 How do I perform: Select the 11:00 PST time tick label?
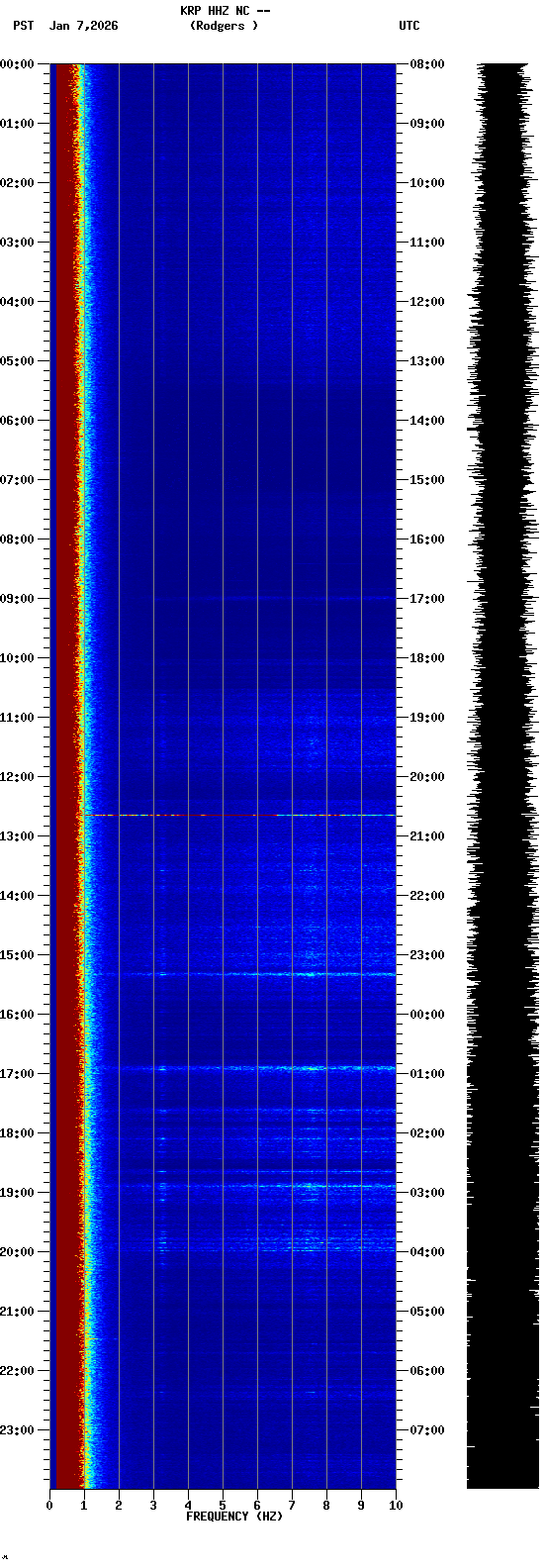[x=17, y=718]
